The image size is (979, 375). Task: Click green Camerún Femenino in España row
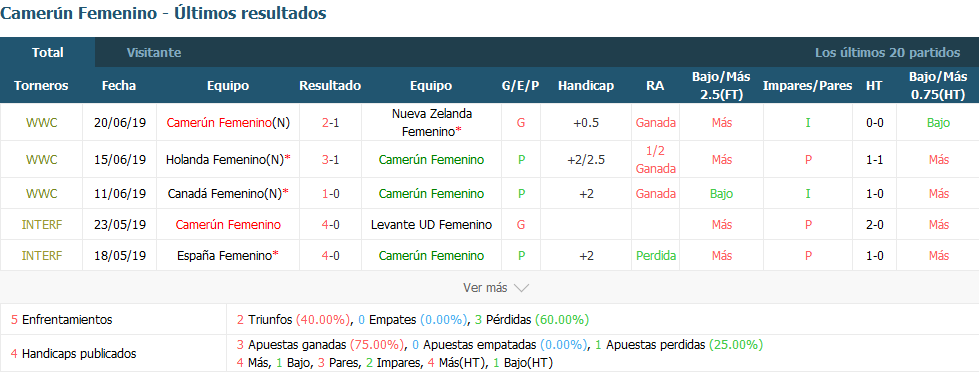click(431, 256)
